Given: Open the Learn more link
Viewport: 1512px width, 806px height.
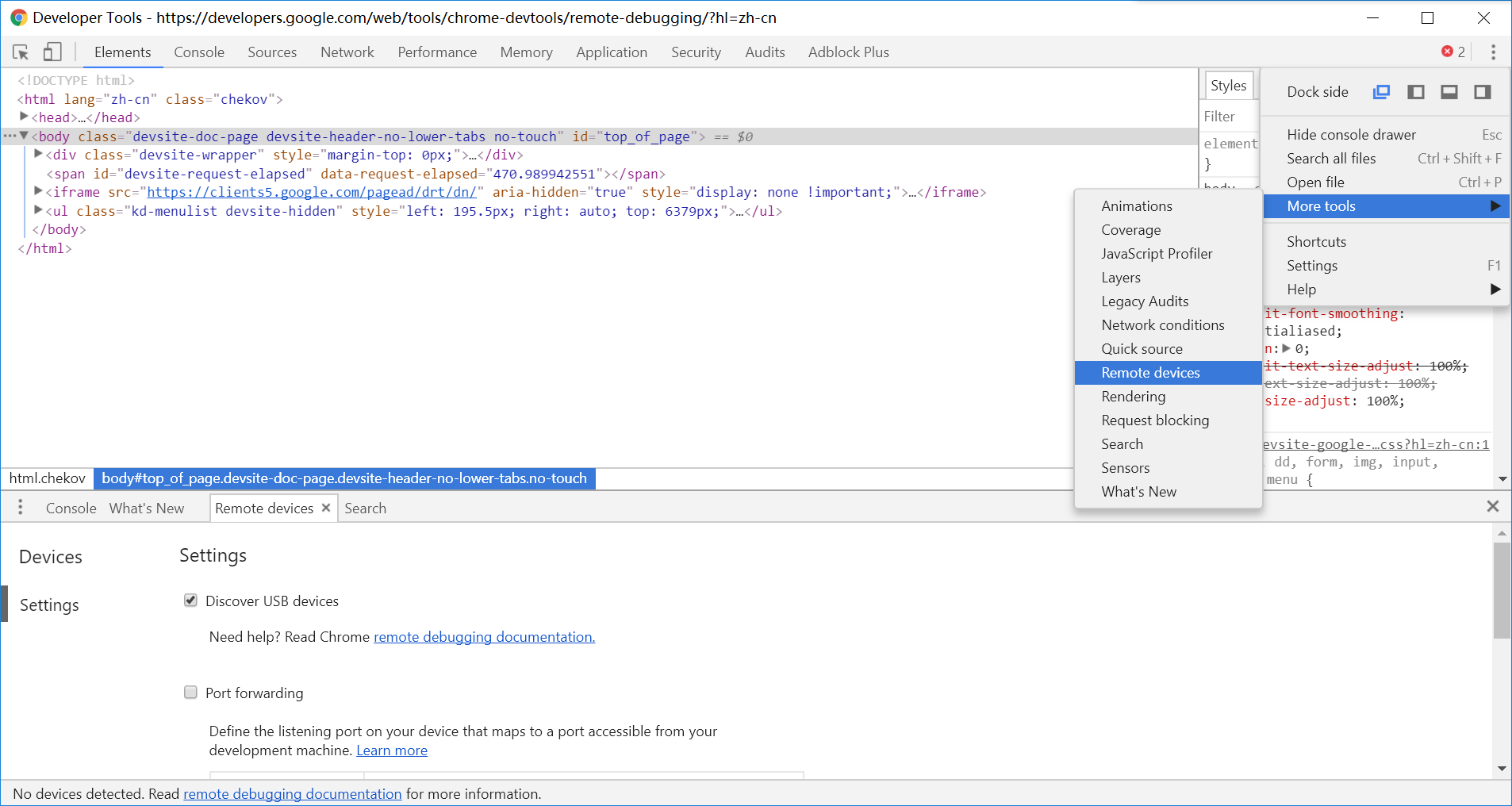Looking at the screenshot, I should point(392,750).
